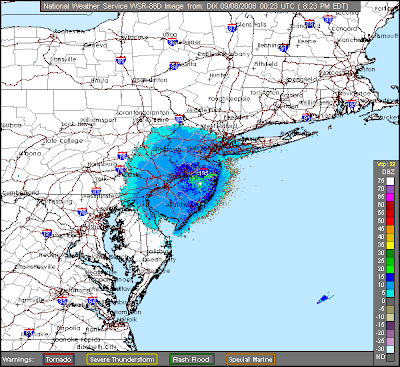Click the interstate shield left of Springfield, Vermont
This screenshot has height=367, width=400.
tap(310, 23)
